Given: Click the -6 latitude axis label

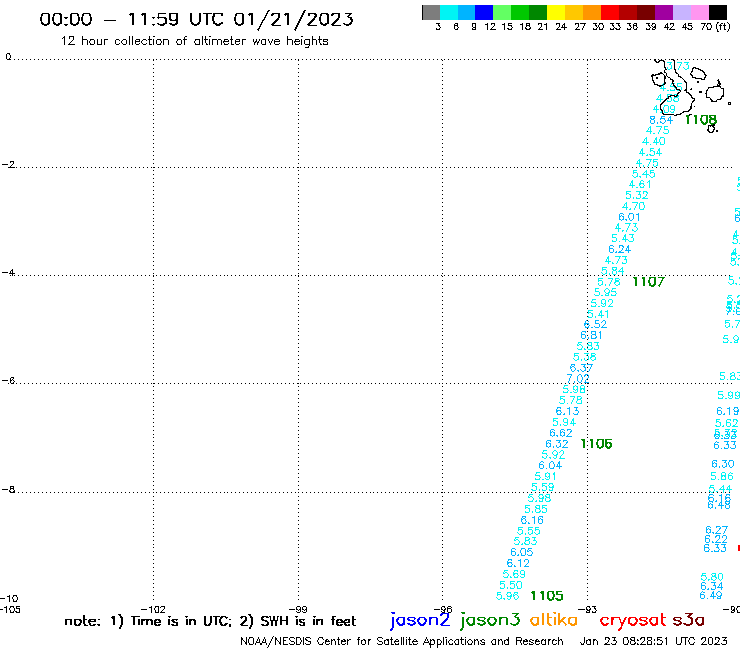Looking at the screenshot, I should 9,380.
